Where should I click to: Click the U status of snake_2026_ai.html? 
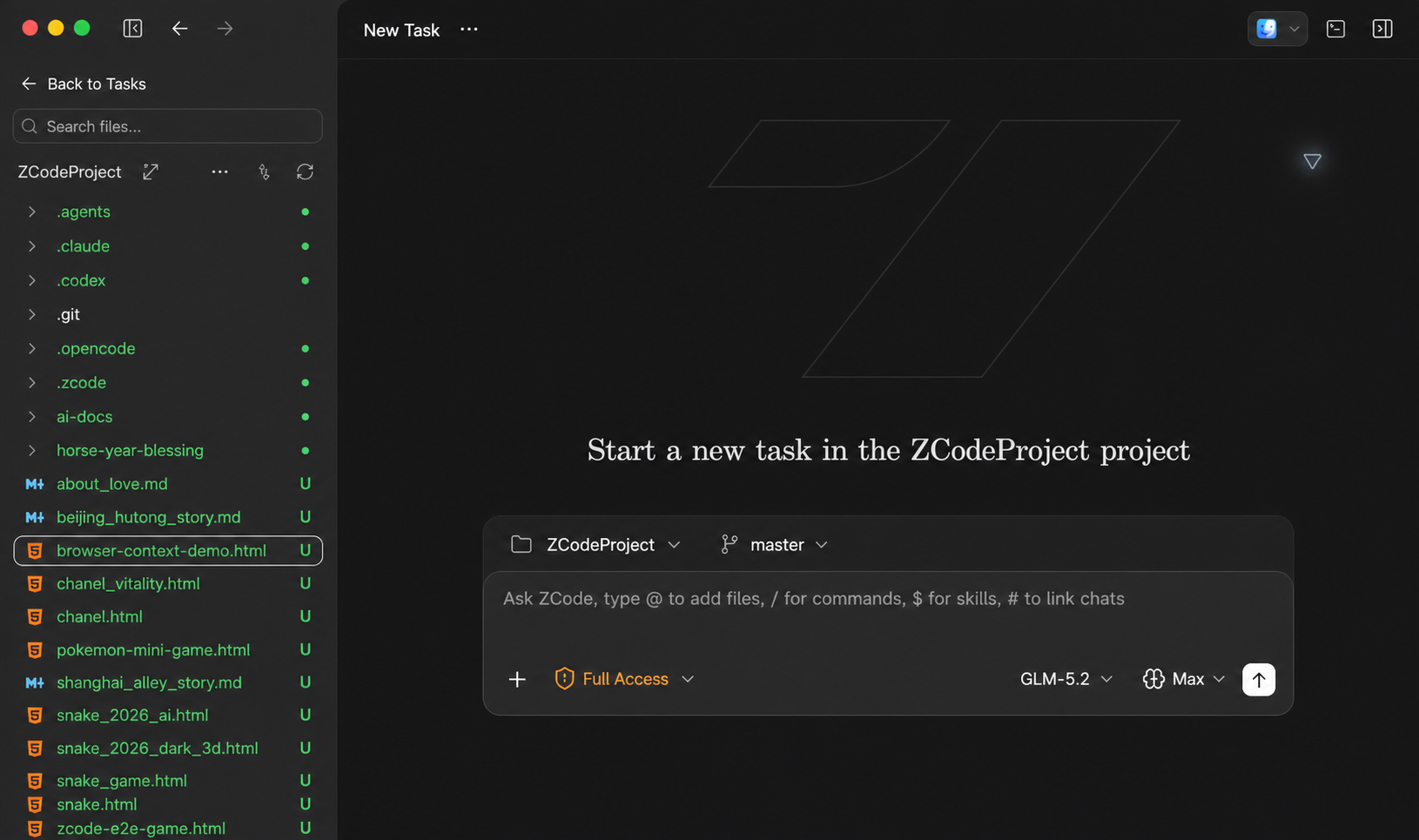(305, 715)
